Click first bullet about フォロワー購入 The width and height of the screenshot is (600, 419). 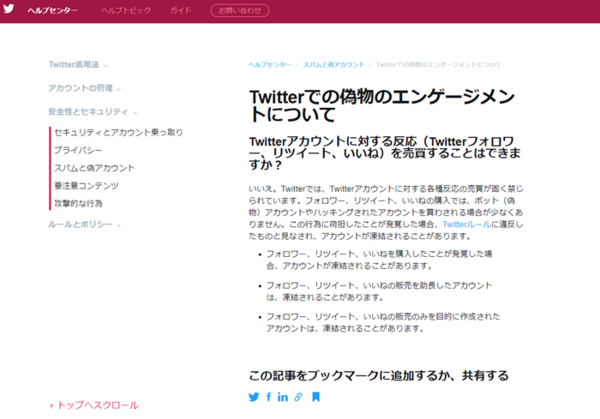click(379, 260)
